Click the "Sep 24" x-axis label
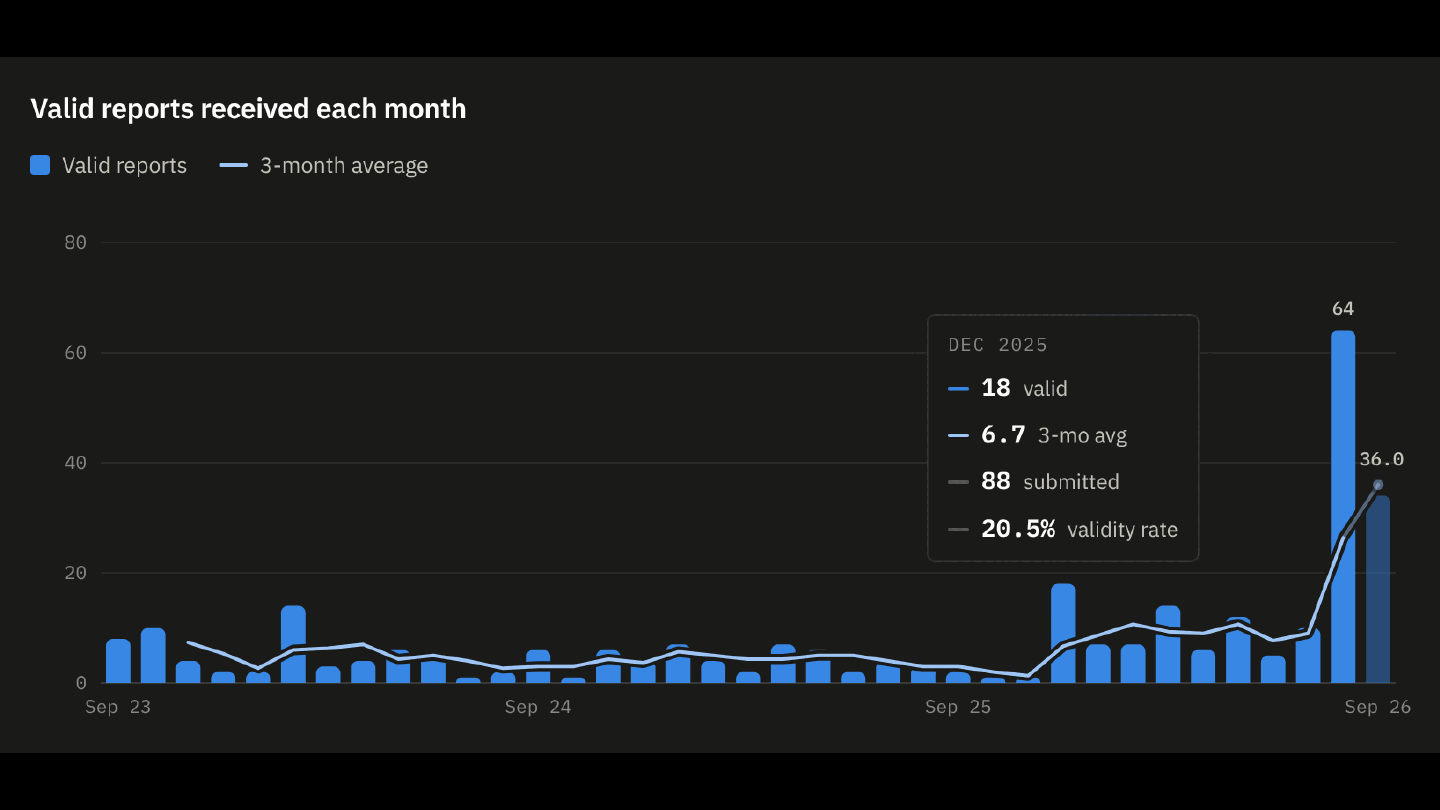This screenshot has width=1440, height=810. 538,708
